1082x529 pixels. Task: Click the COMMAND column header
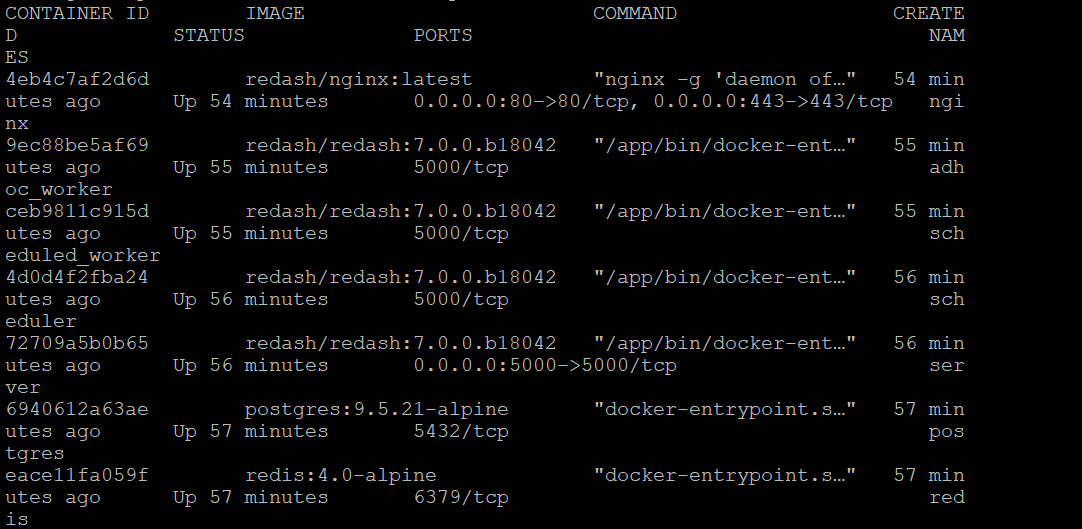(x=635, y=14)
